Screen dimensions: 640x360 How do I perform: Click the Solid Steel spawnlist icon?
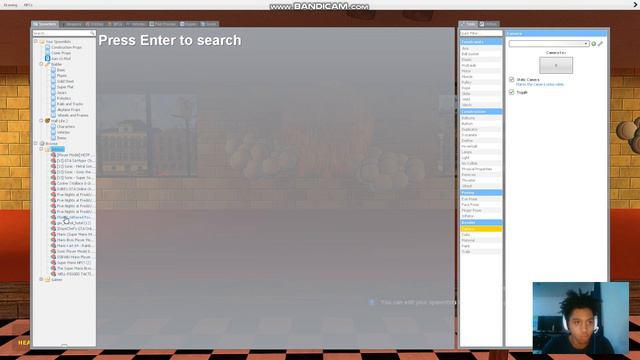click(53, 81)
